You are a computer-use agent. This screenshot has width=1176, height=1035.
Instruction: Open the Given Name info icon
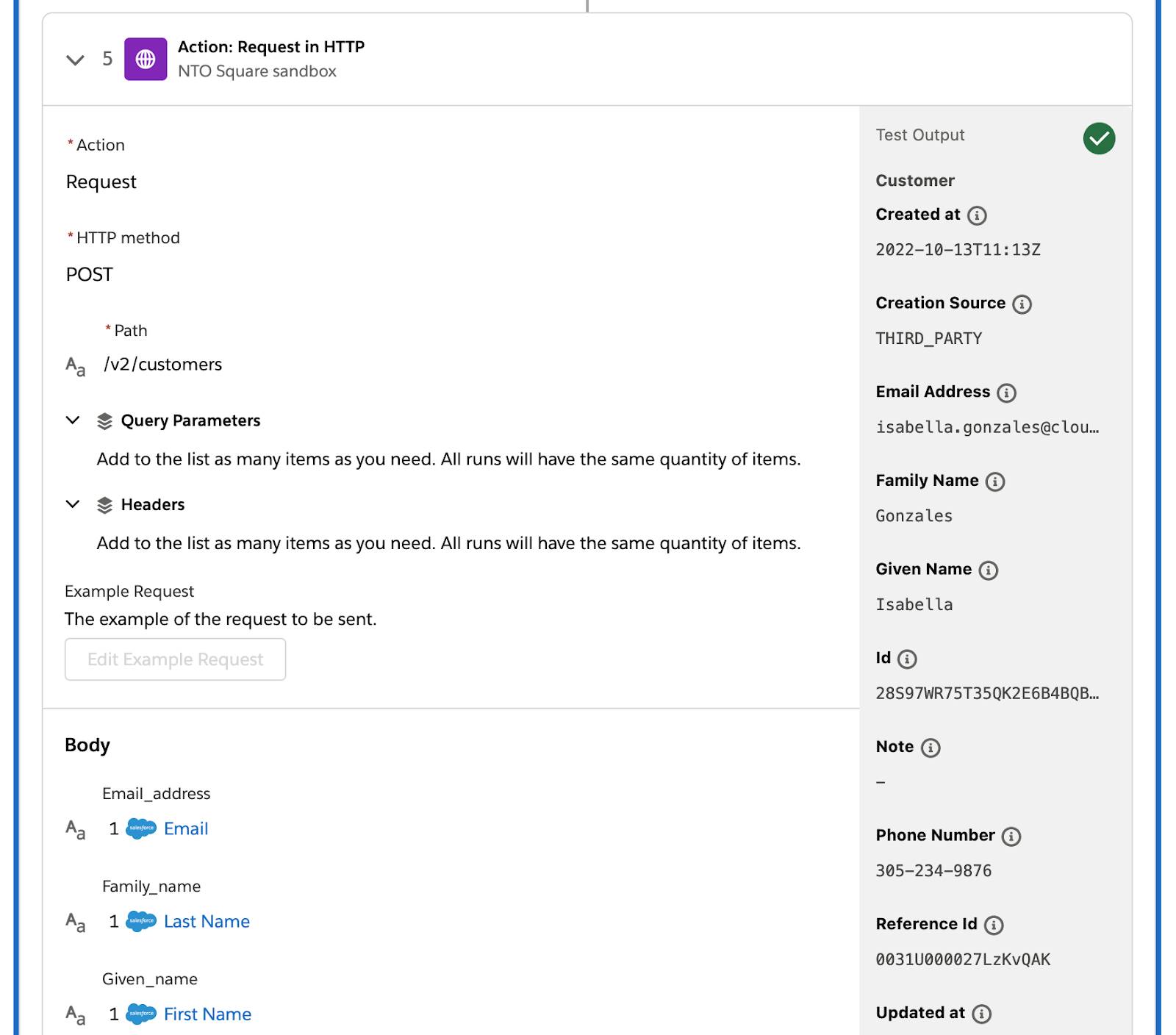tap(988, 570)
